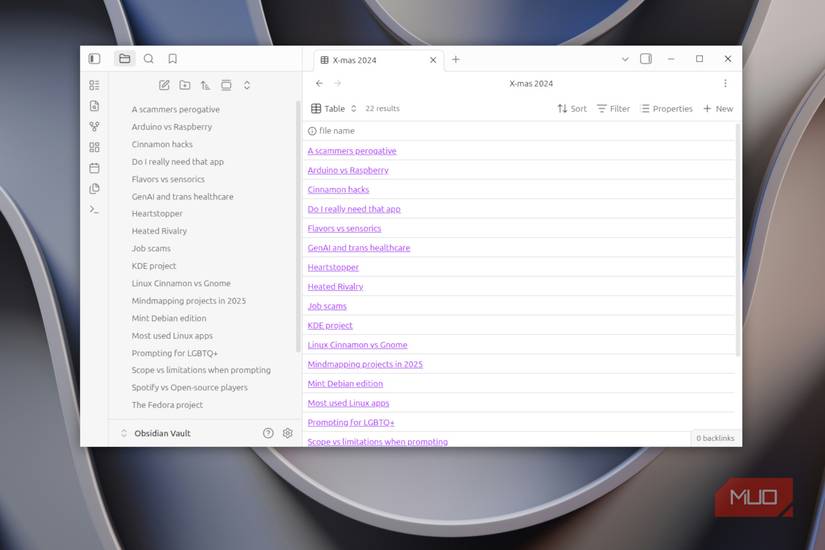The image size is (825, 550).
Task: Open 'Linux Cinnamon vs Gnome' table link
Action: pos(357,345)
